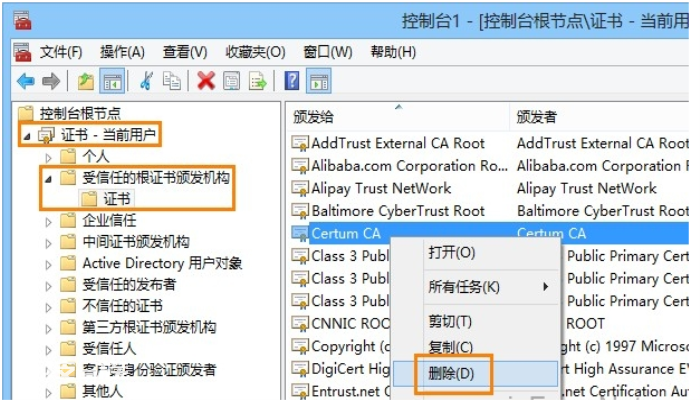Screen dimensions: 700x400
Task: Click the certificate icon of Alibaba.com Corporation row
Action: pos(300,166)
